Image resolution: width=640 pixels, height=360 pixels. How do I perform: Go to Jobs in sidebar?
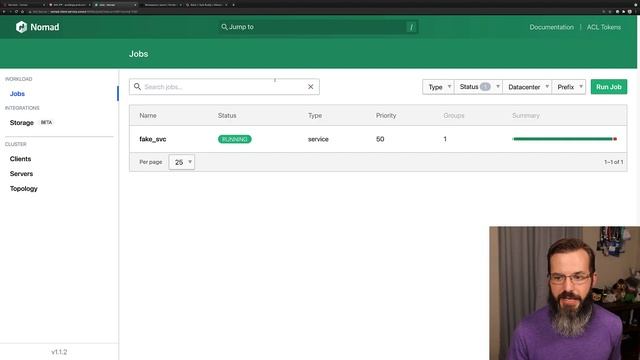pos(17,93)
